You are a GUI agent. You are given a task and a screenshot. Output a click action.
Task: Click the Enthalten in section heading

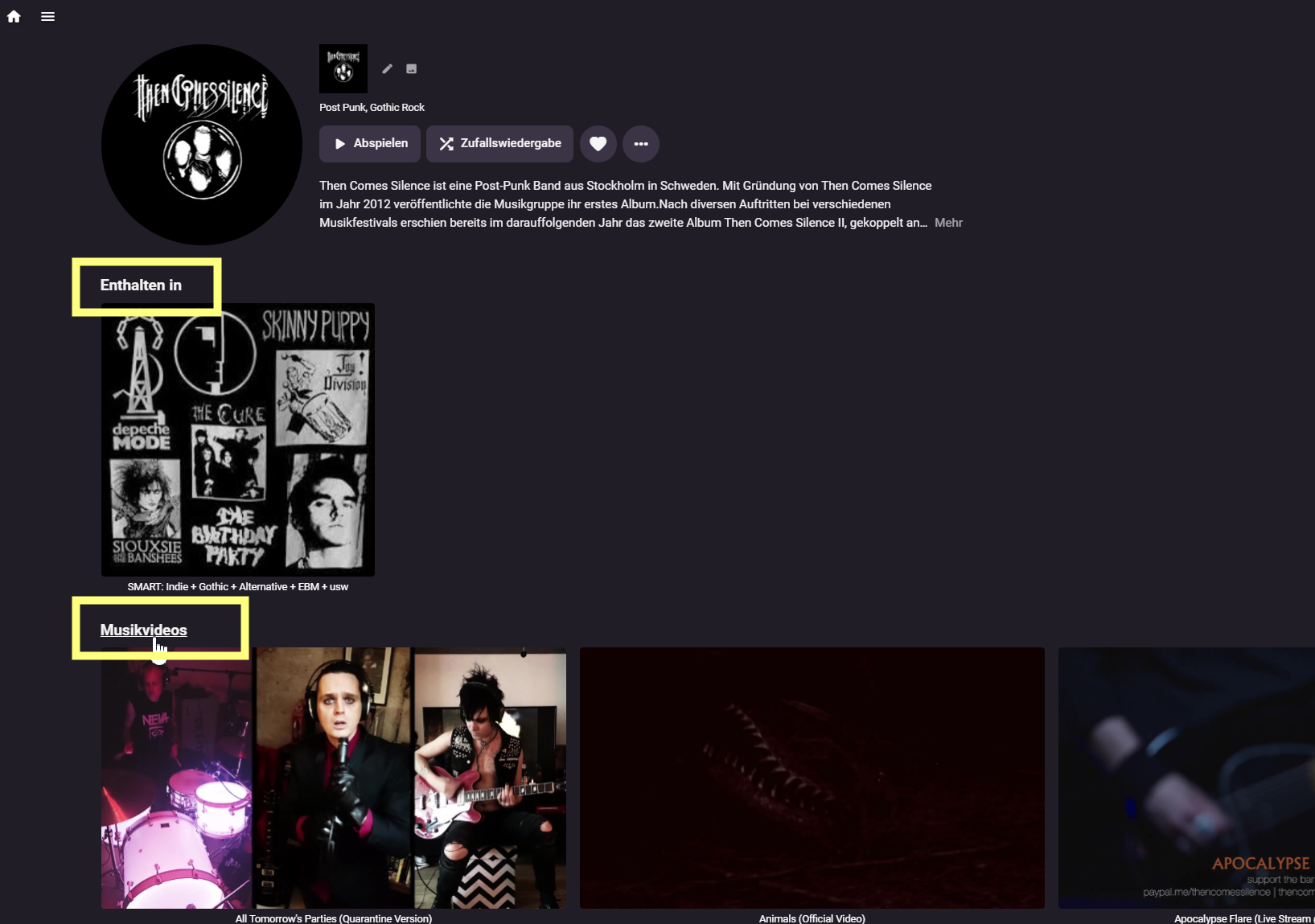141,285
